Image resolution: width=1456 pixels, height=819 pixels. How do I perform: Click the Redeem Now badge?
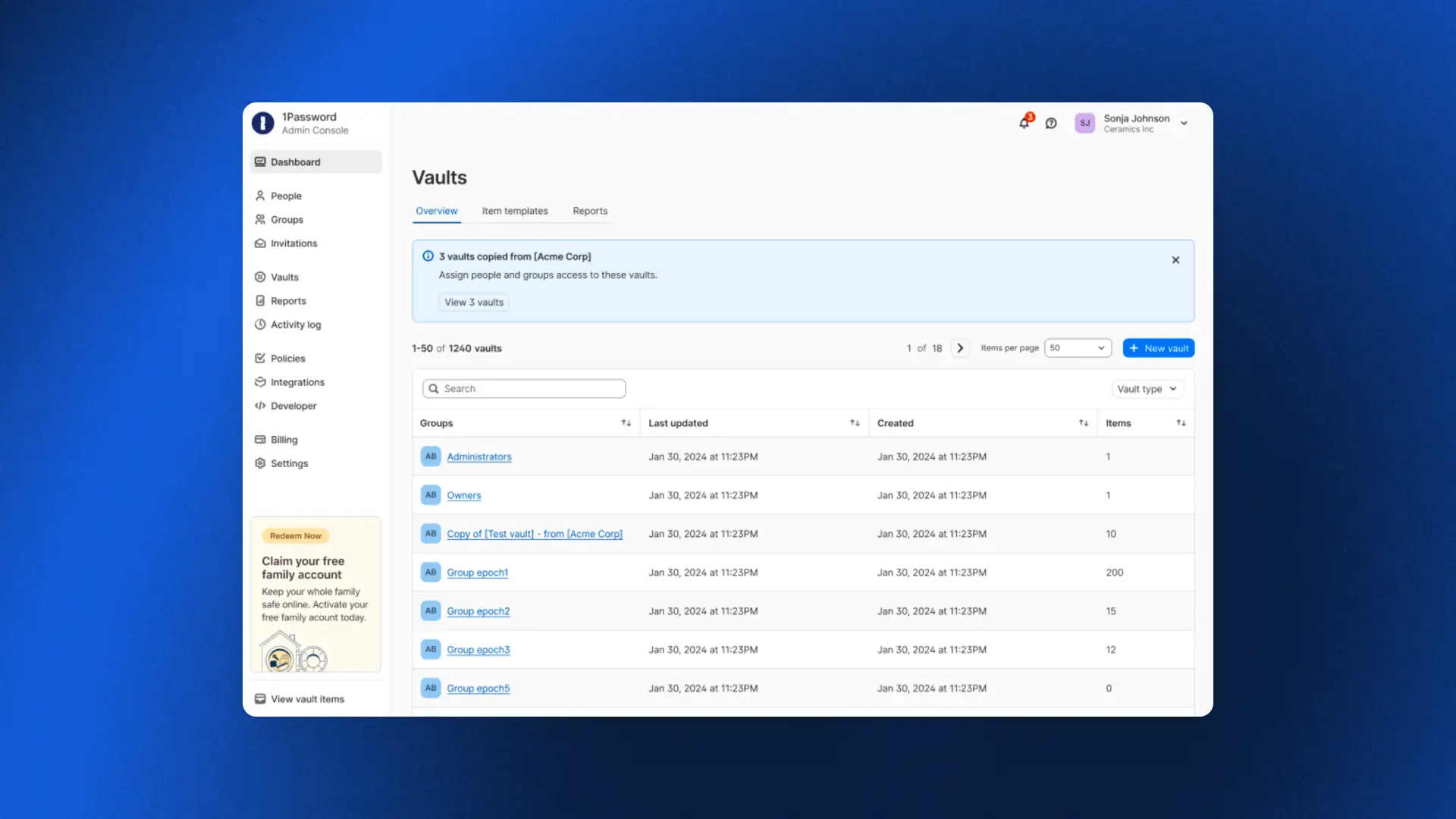pos(296,536)
